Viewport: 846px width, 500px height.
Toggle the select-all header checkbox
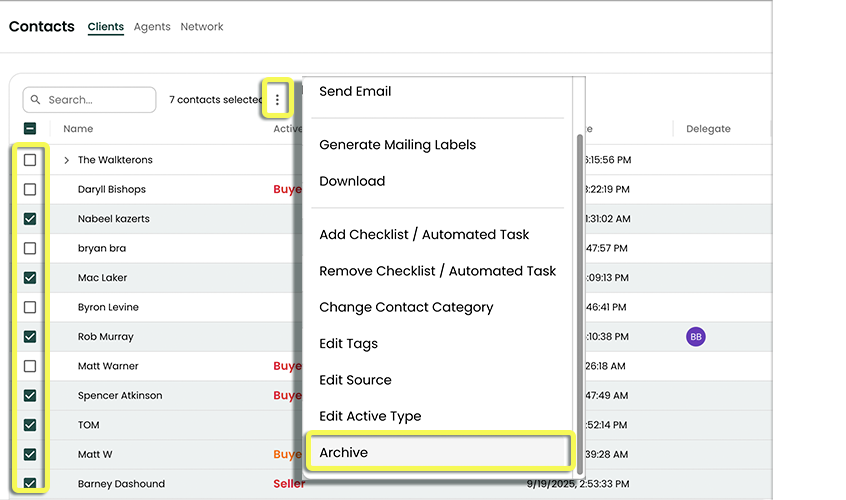[x=30, y=129]
